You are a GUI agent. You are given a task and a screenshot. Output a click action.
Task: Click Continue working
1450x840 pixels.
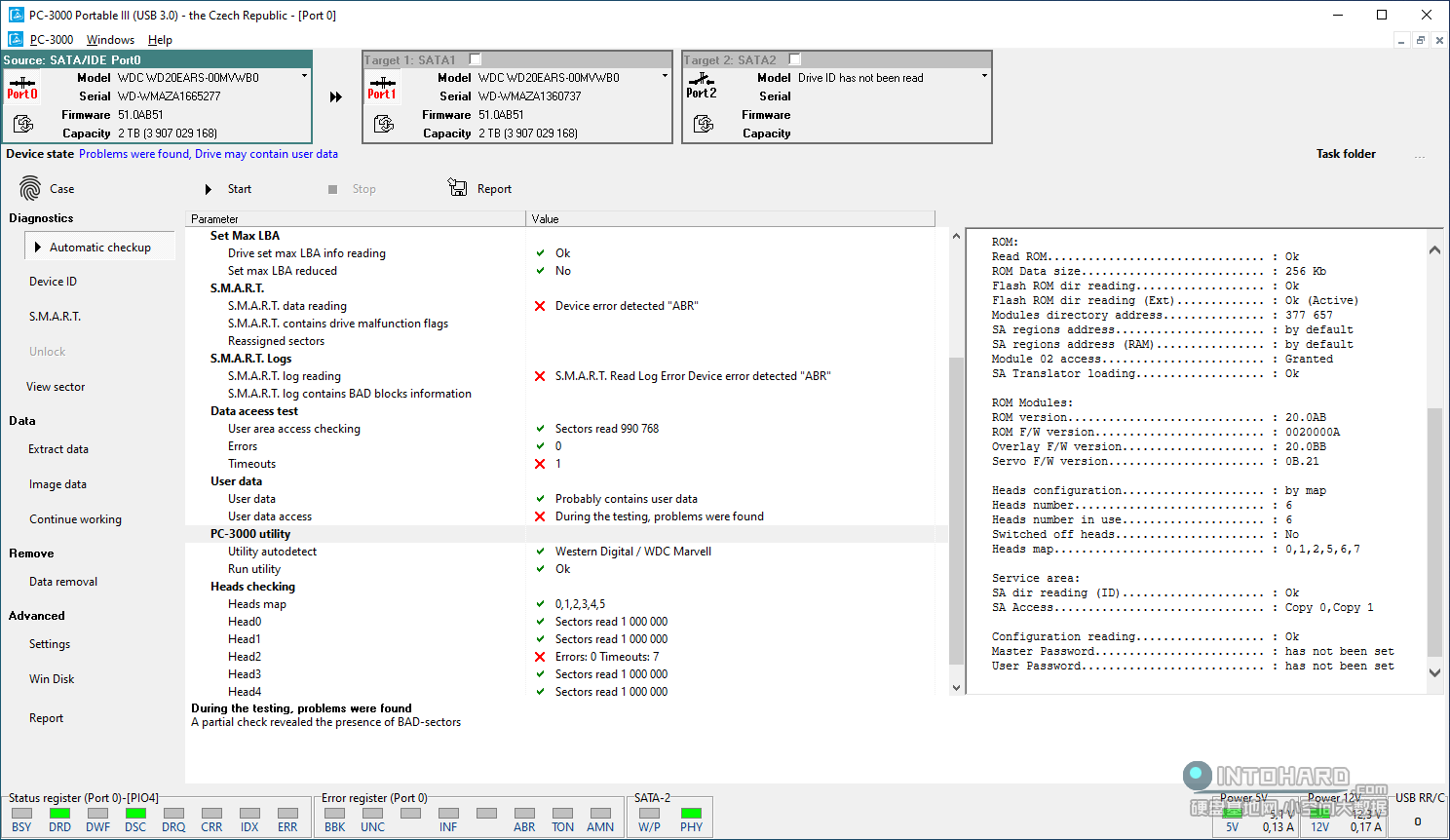point(75,519)
